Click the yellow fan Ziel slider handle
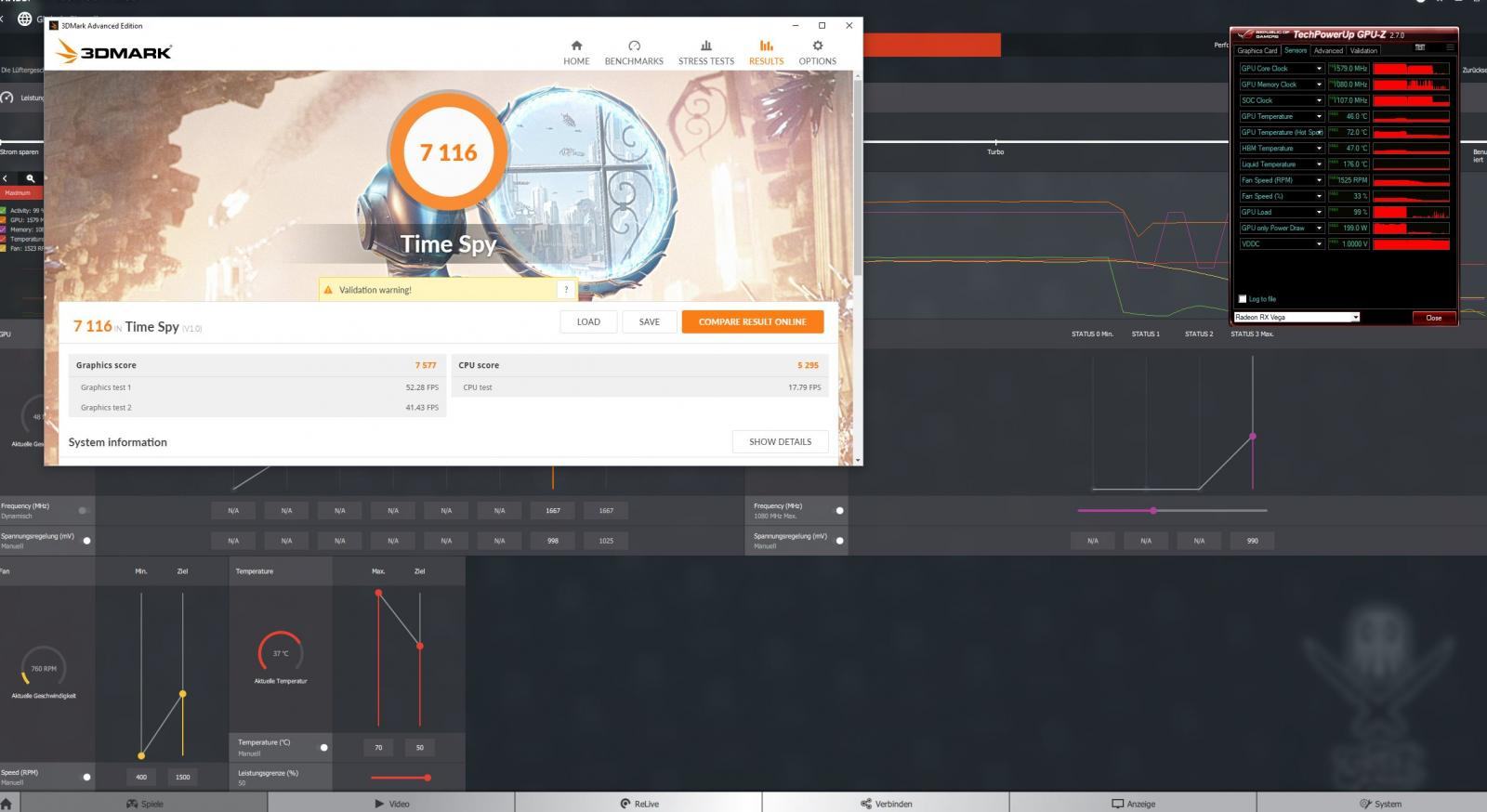 [183, 694]
